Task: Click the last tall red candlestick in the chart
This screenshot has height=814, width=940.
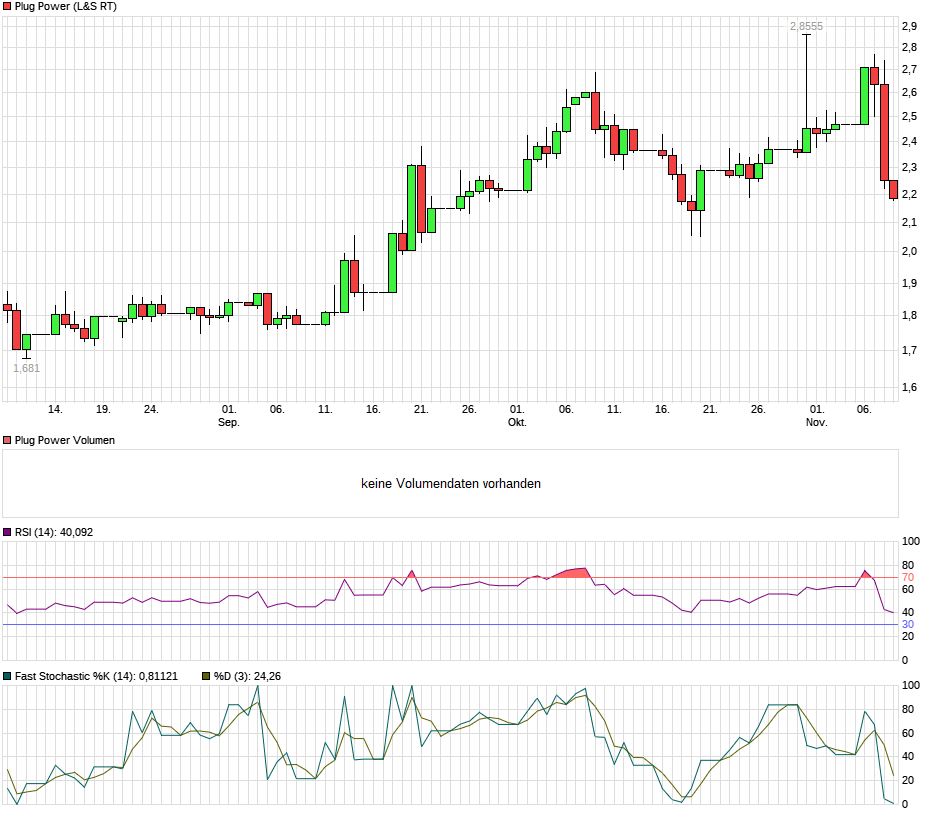Action: [884, 132]
